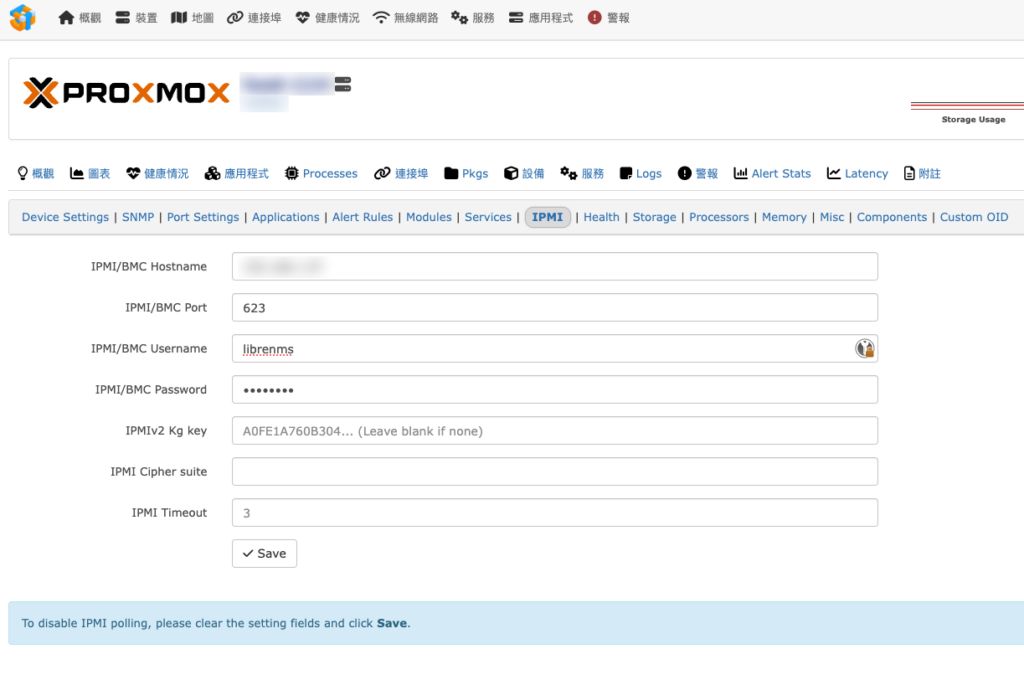The height and width of the screenshot is (685, 1024).
Task: Open Port Settings link
Action: (x=203, y=217)
